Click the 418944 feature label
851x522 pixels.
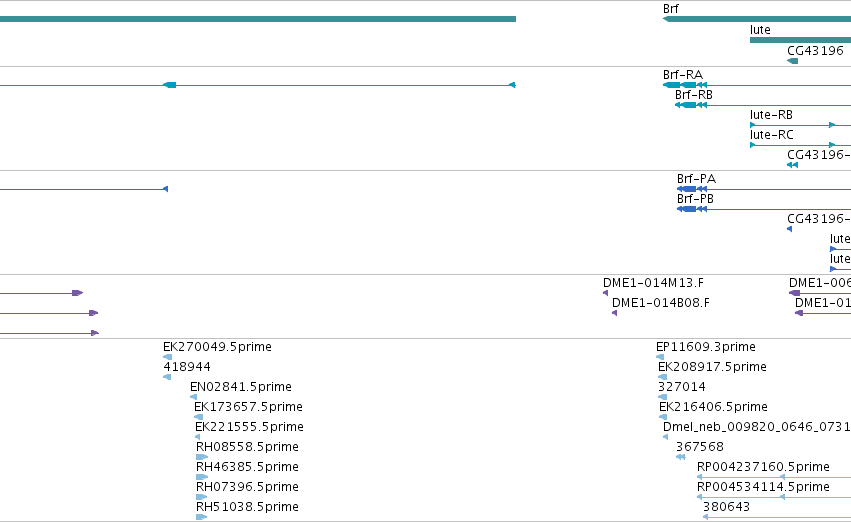pos(187,367)
